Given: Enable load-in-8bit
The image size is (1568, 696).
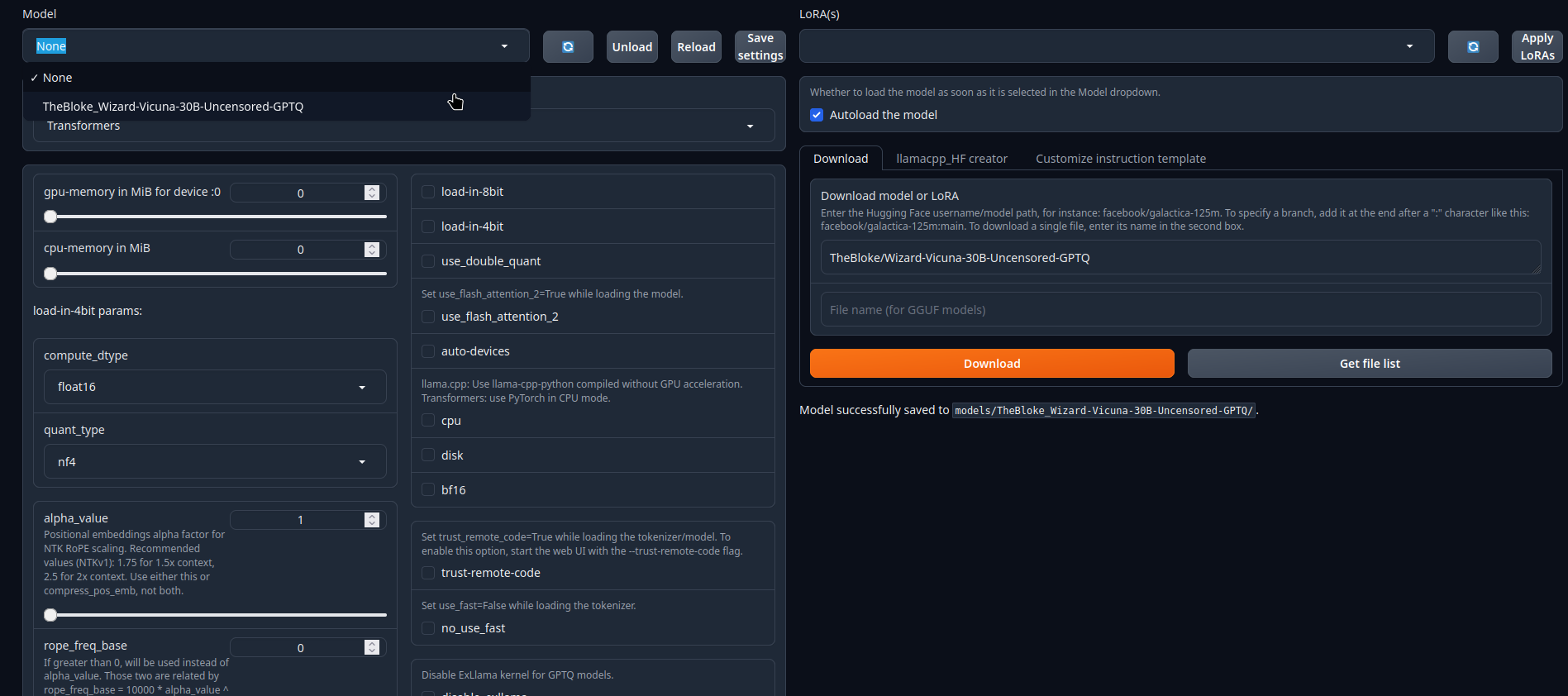Looking at the screenshot, I should (428, 192).
